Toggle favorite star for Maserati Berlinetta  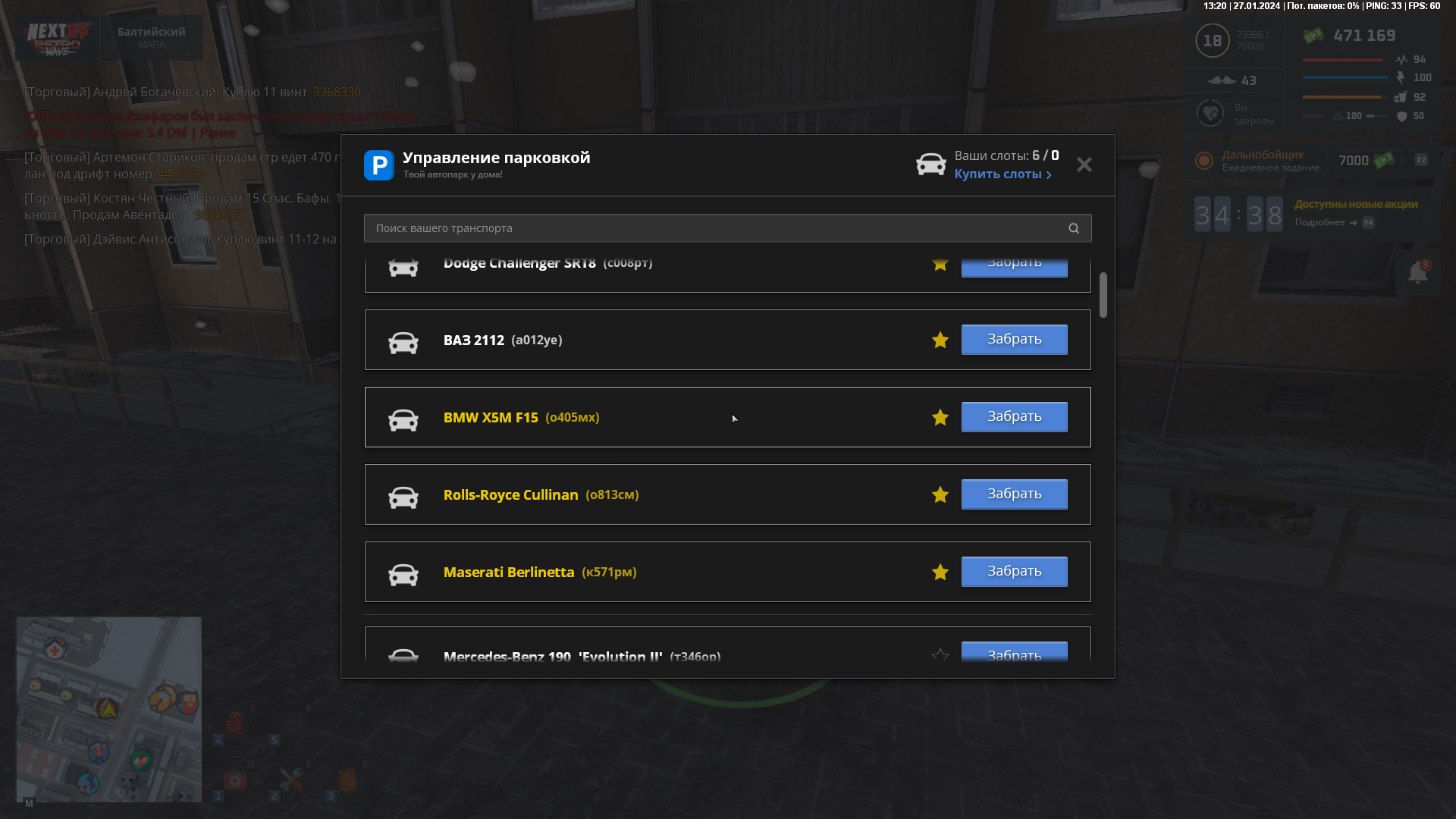[x=940, y=572]
